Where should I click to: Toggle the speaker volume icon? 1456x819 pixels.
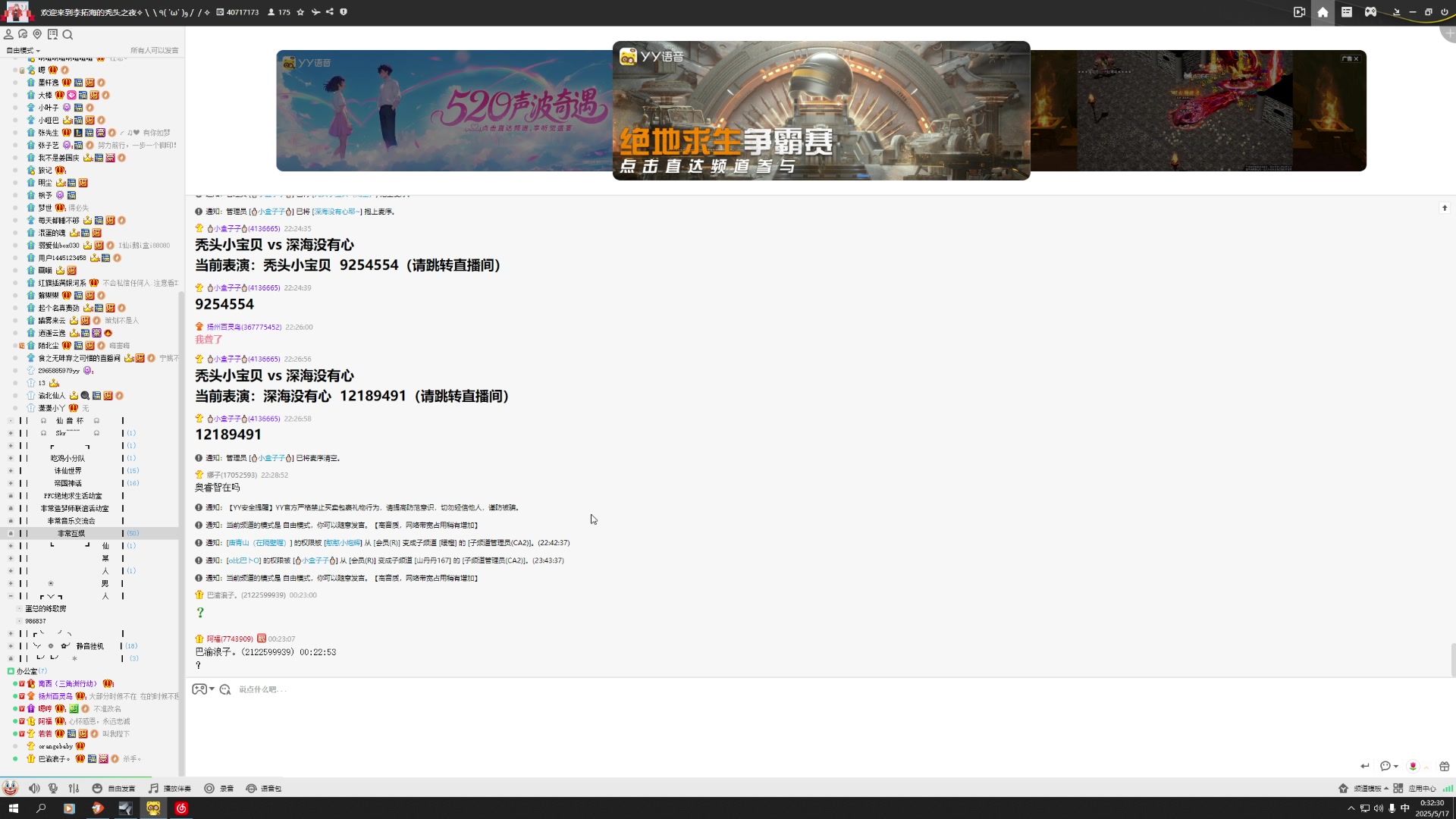pyautogui.click(x=34, y=789)
